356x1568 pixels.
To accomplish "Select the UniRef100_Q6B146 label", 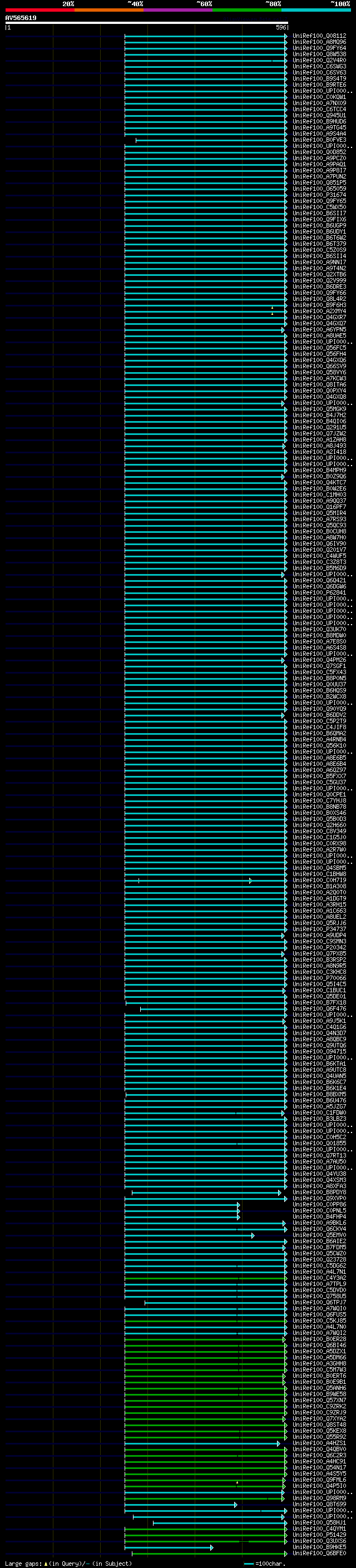I will pos(319,1345).
